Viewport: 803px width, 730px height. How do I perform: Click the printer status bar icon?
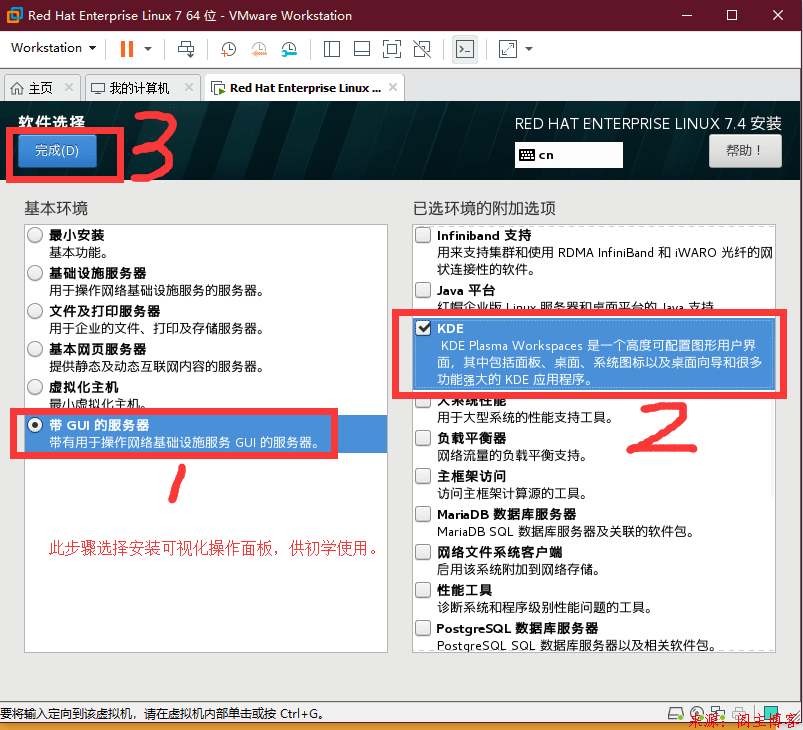[739, 713]
